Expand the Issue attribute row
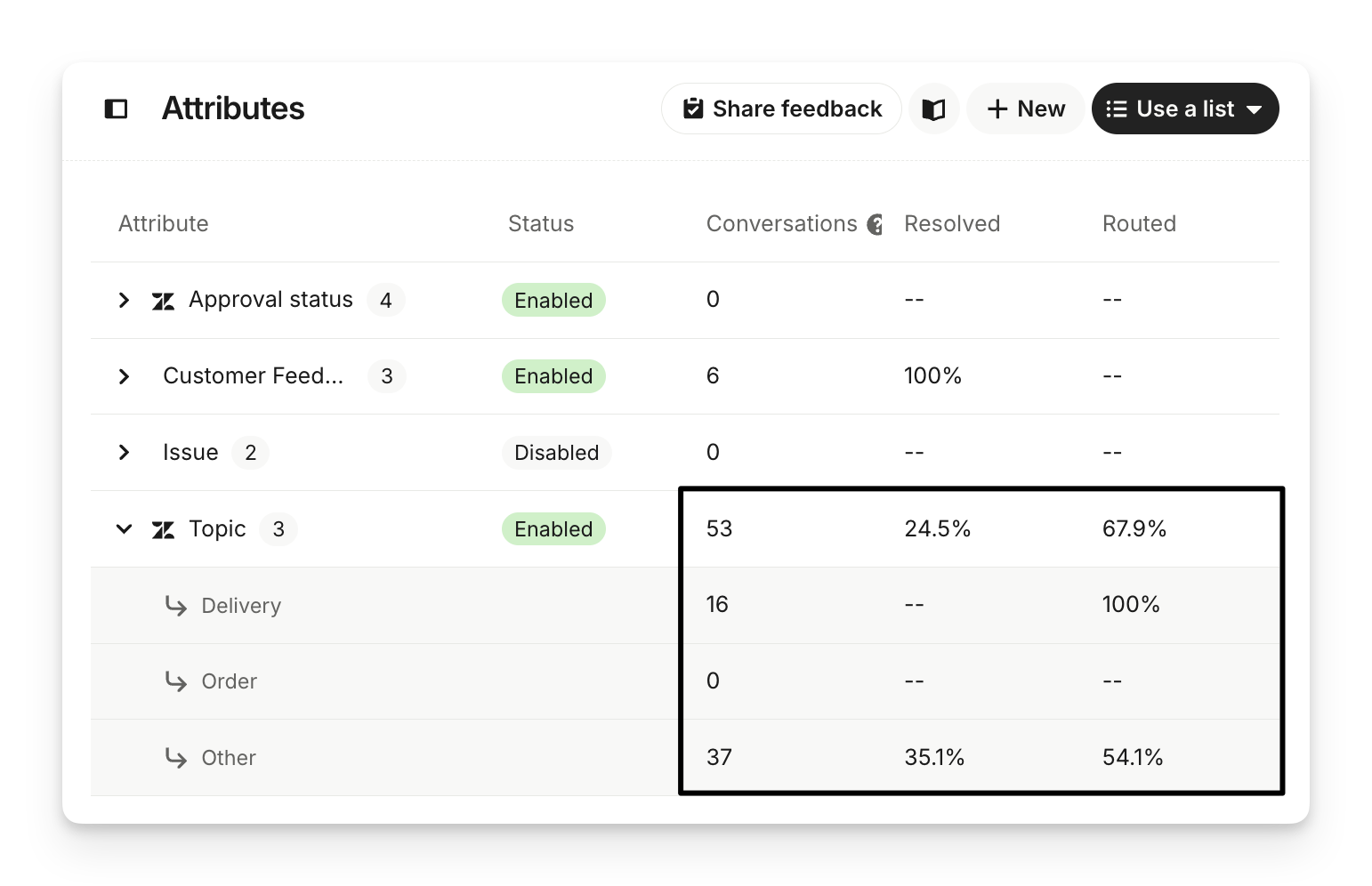 124,453
